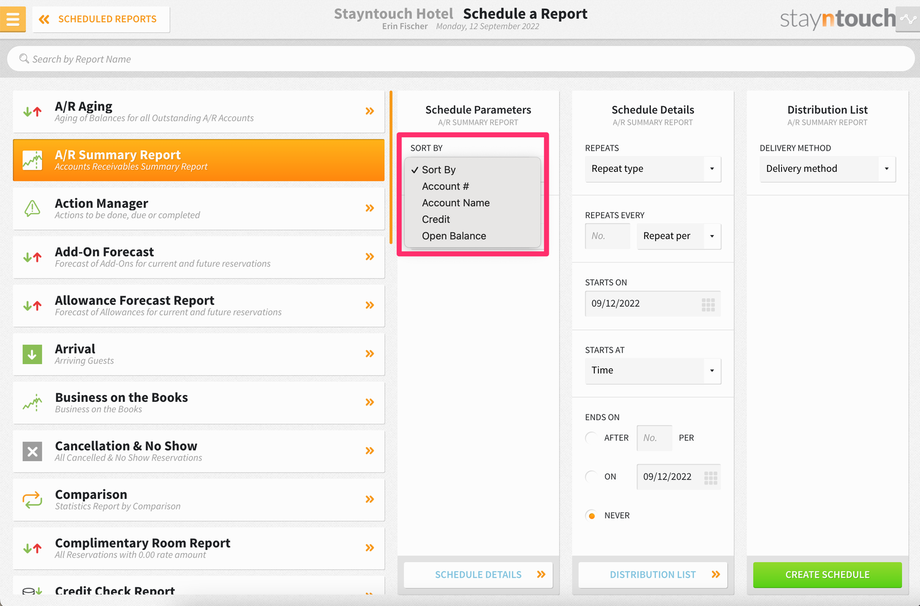Click the A/R Aging chevron arrows
Image resolution: width=920 pixels, height=606 pixels.
coord(370,111)
